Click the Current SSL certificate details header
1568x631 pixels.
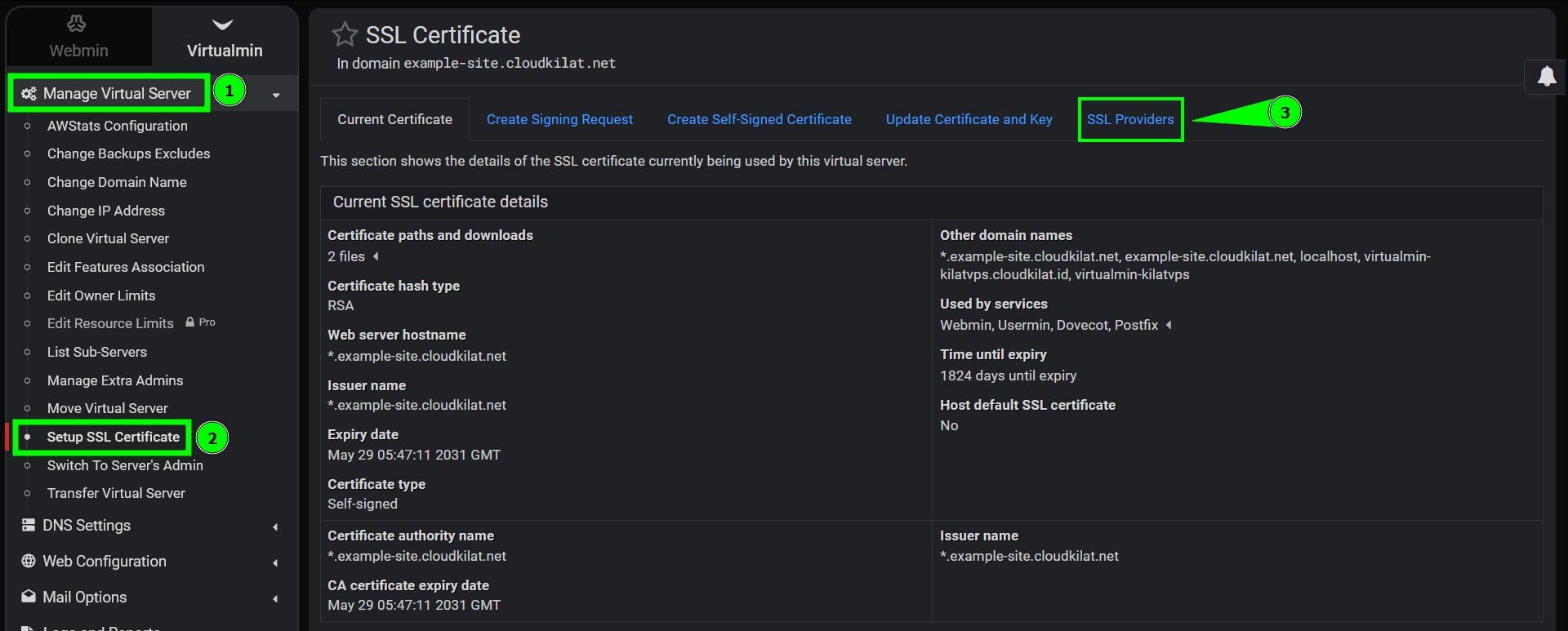[x=440, y=202]
